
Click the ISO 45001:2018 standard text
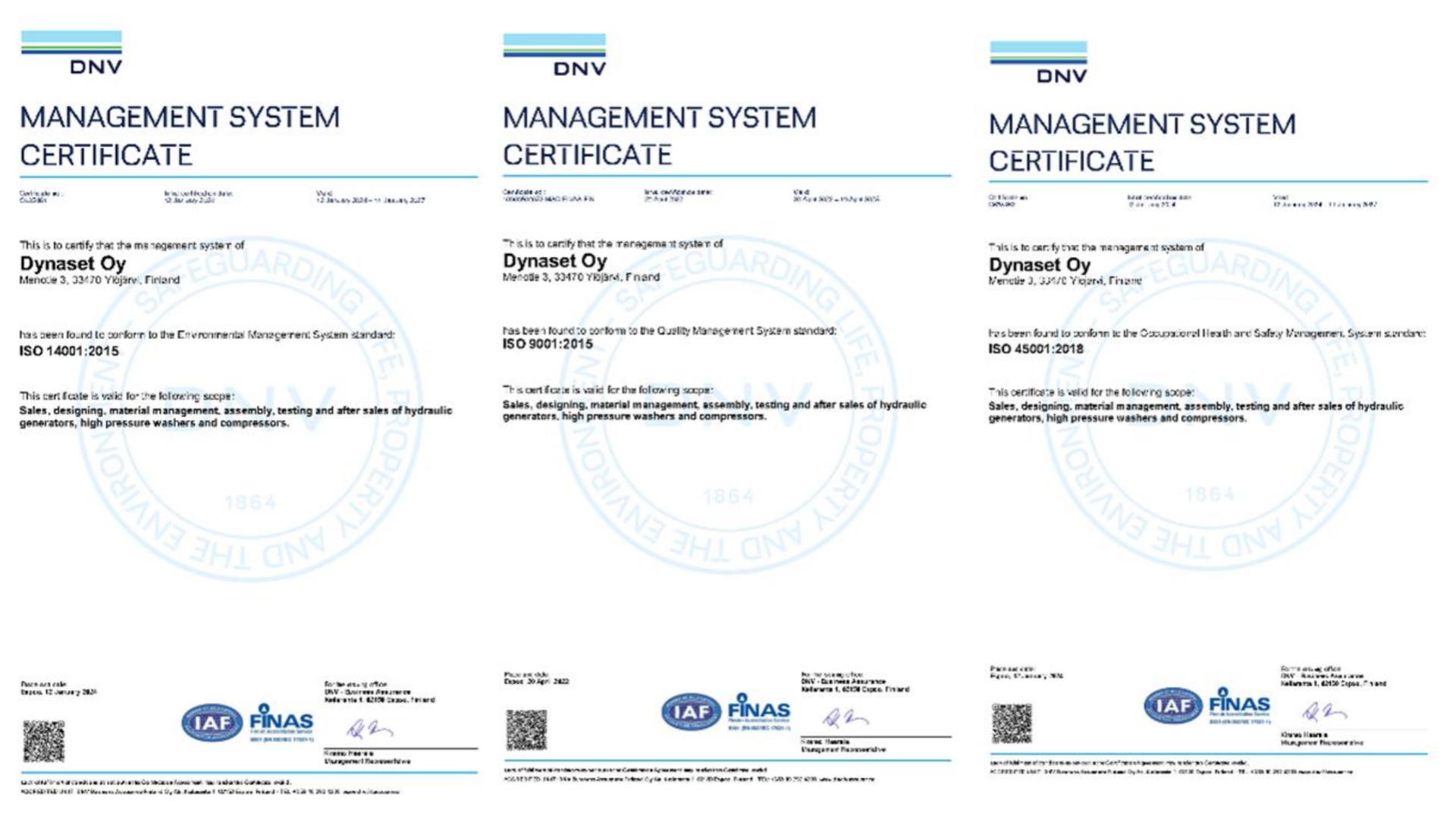tap(1036, 349)
